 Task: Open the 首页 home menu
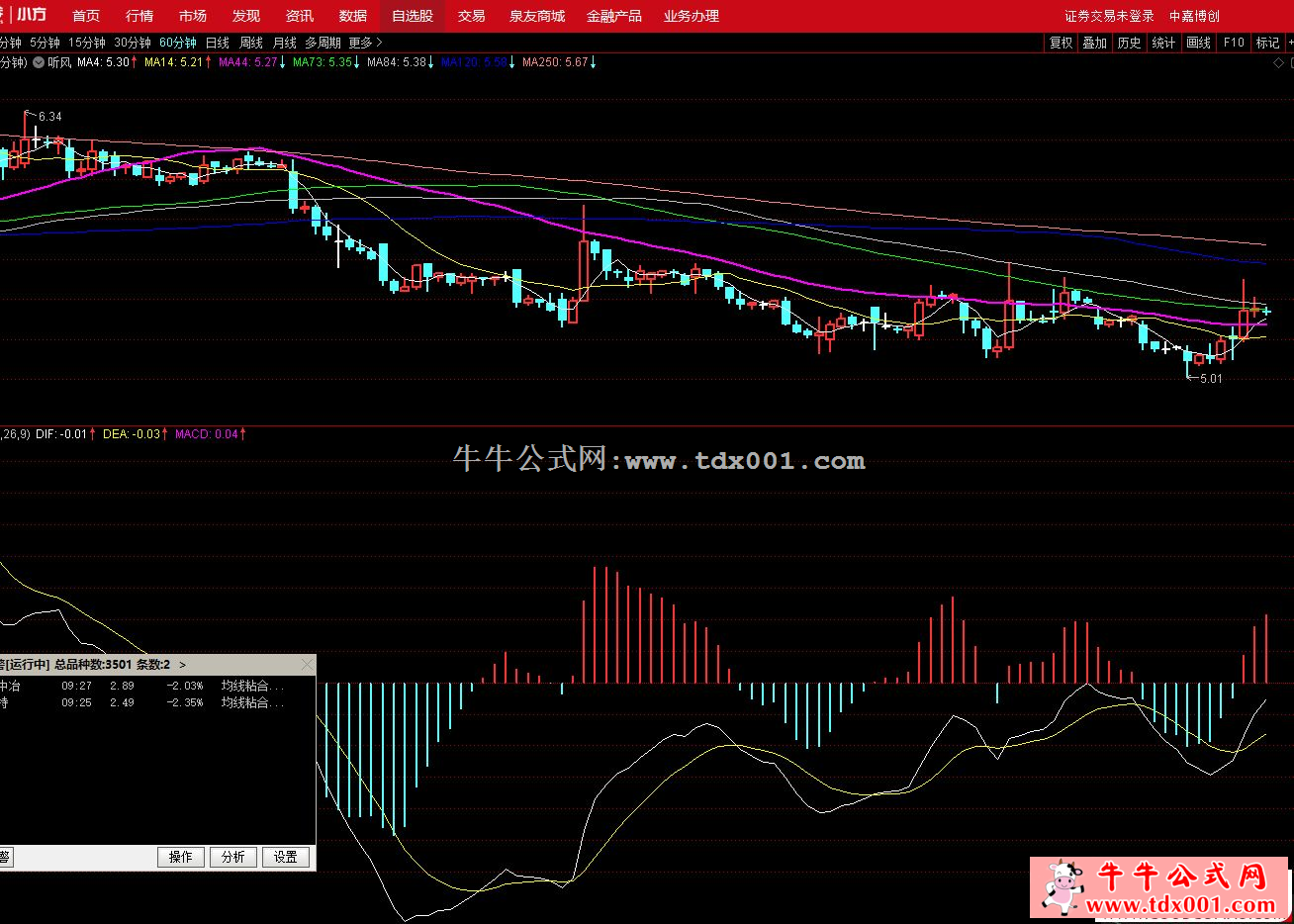(x=87, y=16)
